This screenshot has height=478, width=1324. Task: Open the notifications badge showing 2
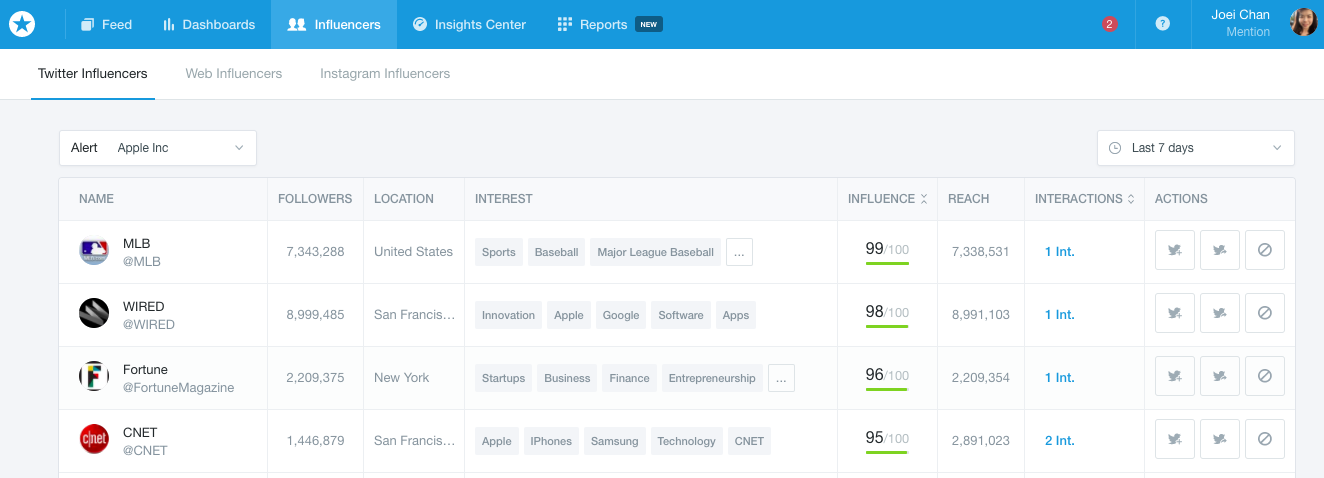pyautogui.click(x=1110, y=24)
